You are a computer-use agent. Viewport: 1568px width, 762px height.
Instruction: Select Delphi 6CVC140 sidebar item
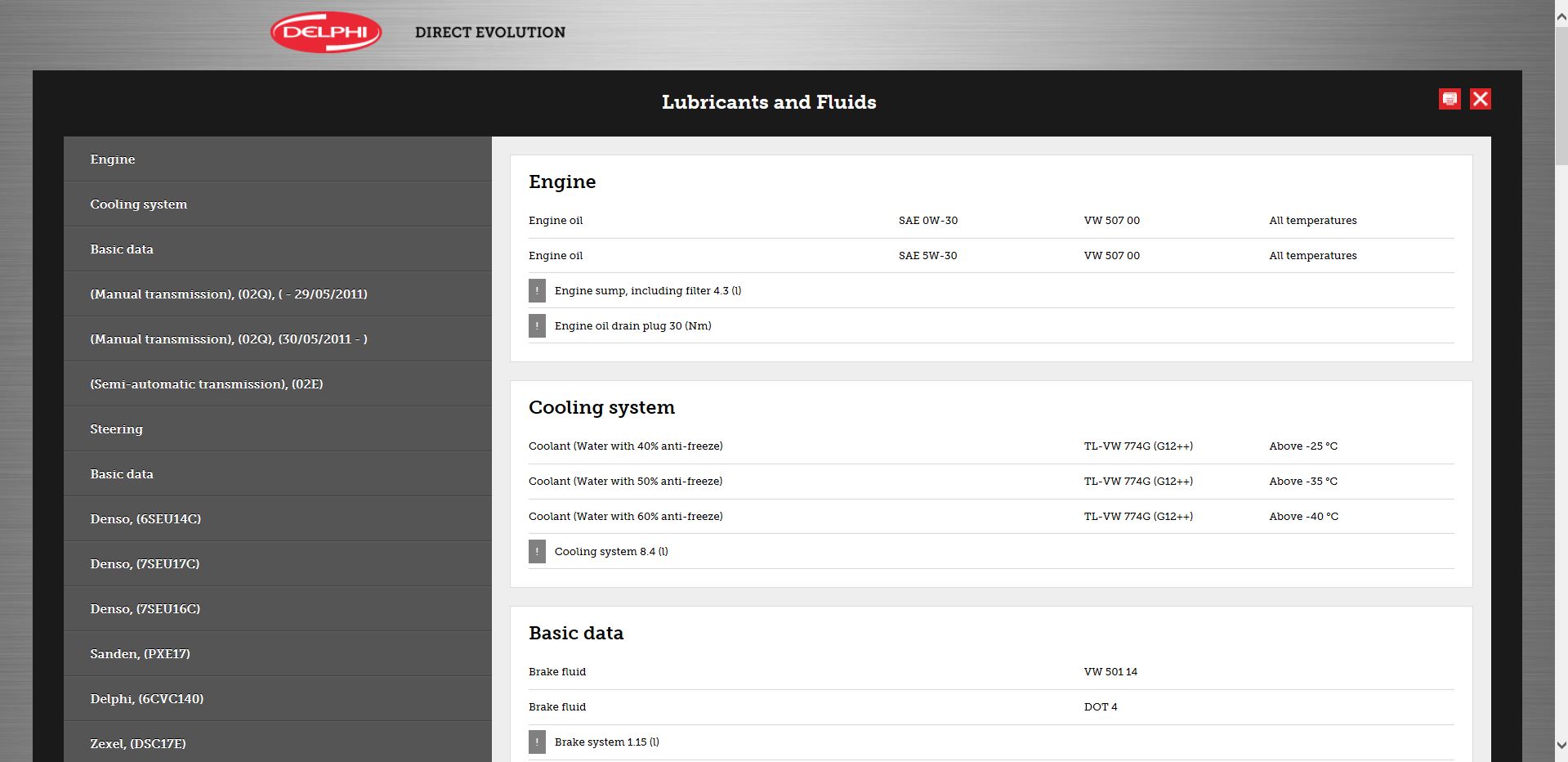coord(146,699)
